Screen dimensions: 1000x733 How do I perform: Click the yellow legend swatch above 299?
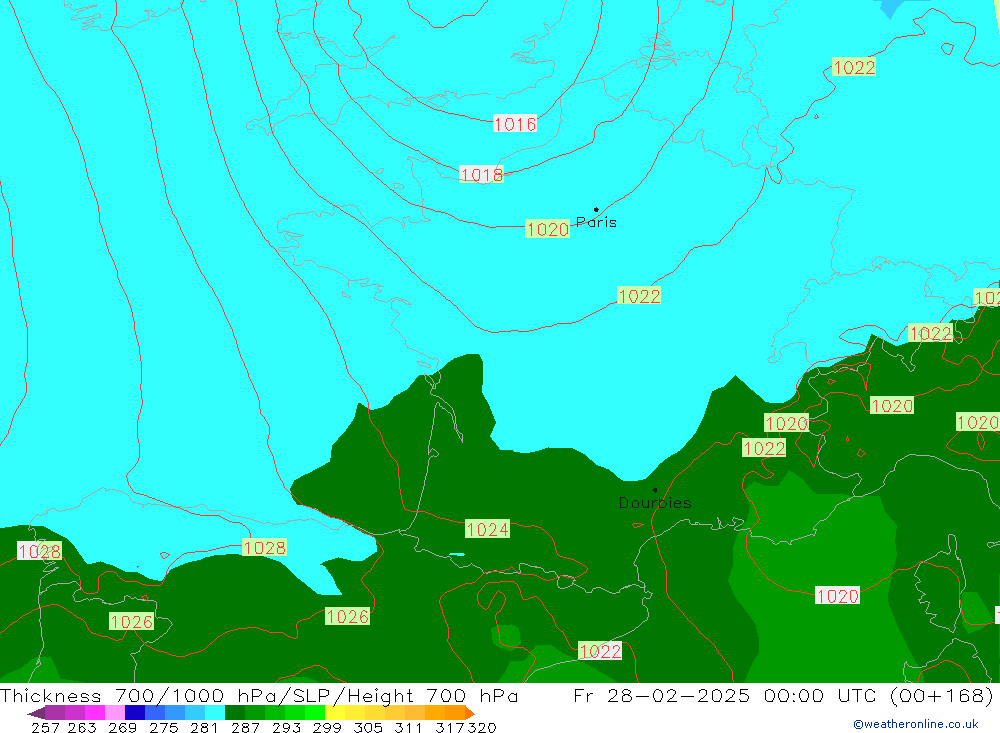[335, 712]
